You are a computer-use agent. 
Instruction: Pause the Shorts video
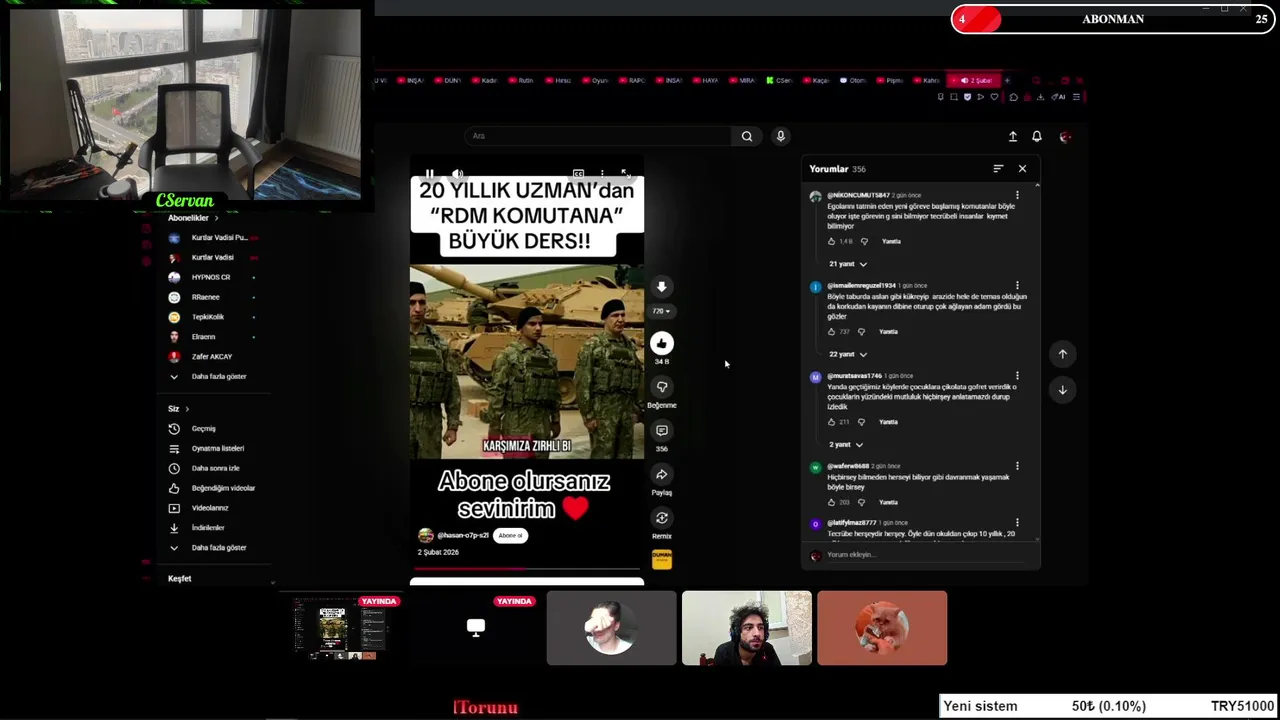point(430,174)
